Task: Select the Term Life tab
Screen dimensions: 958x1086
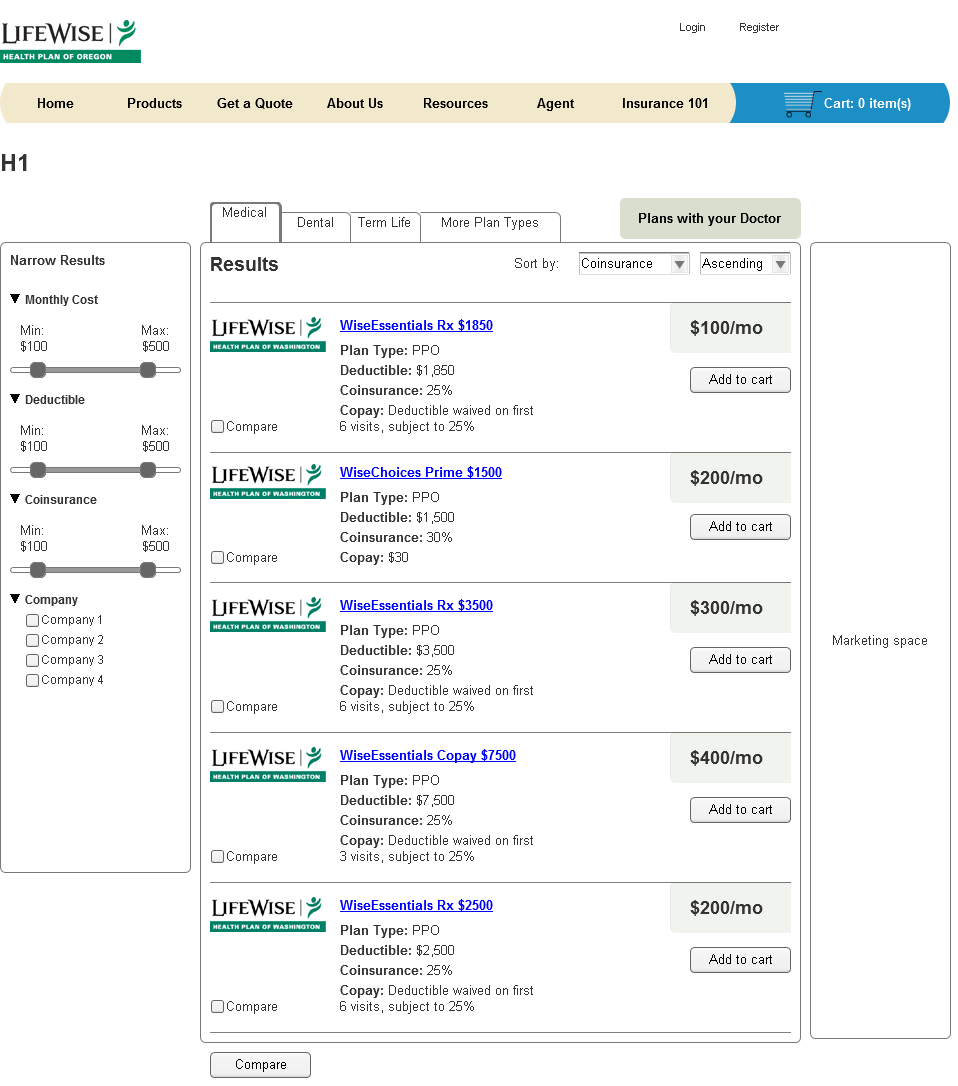Action: 384,223
